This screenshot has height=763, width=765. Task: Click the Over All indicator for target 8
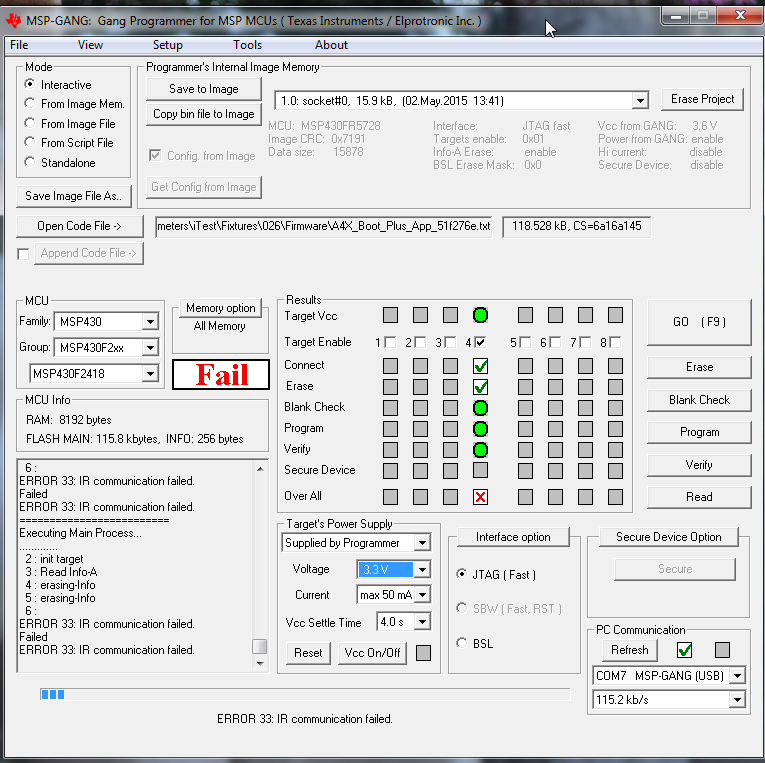(615, 497)
